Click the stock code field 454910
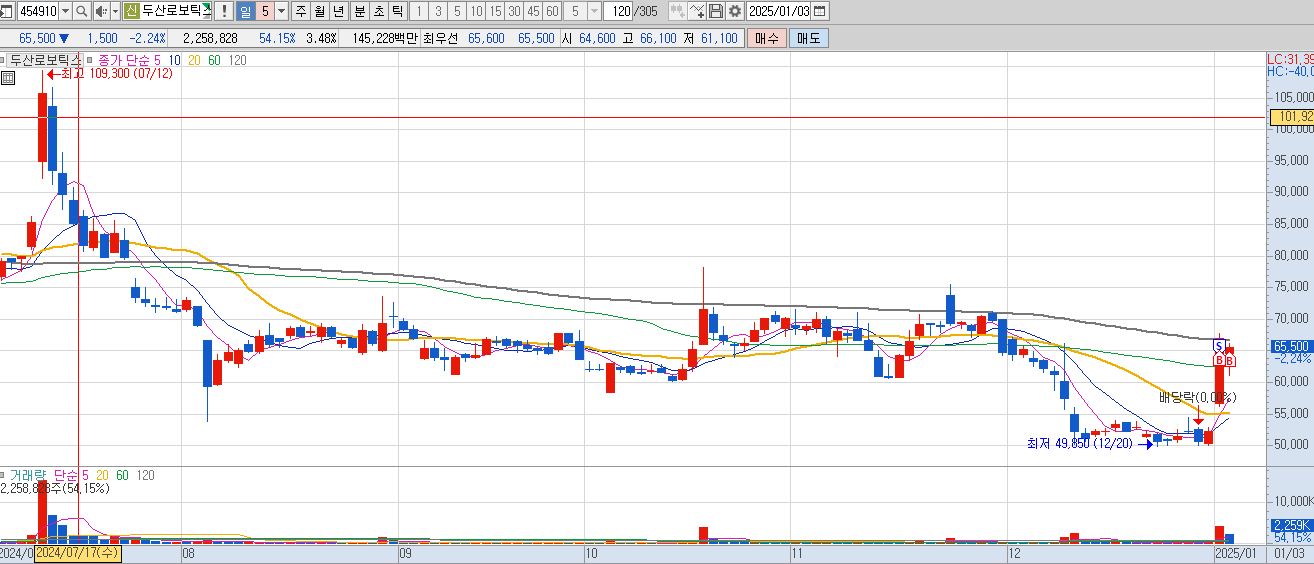 pos(38,12)
